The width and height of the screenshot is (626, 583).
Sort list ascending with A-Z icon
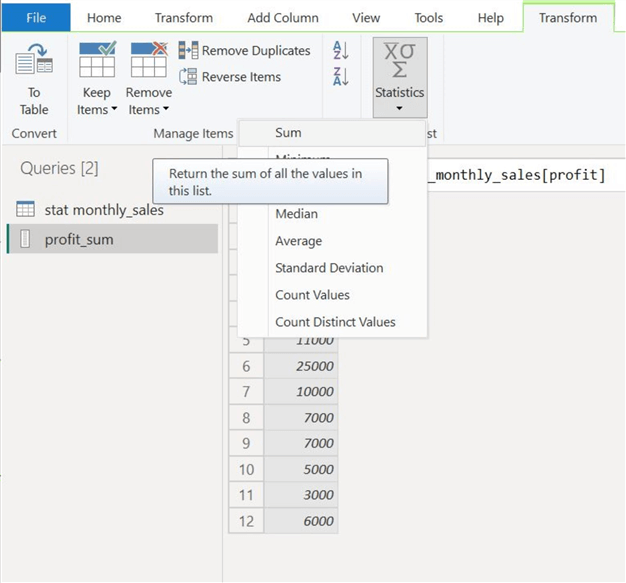coord(340,51)
